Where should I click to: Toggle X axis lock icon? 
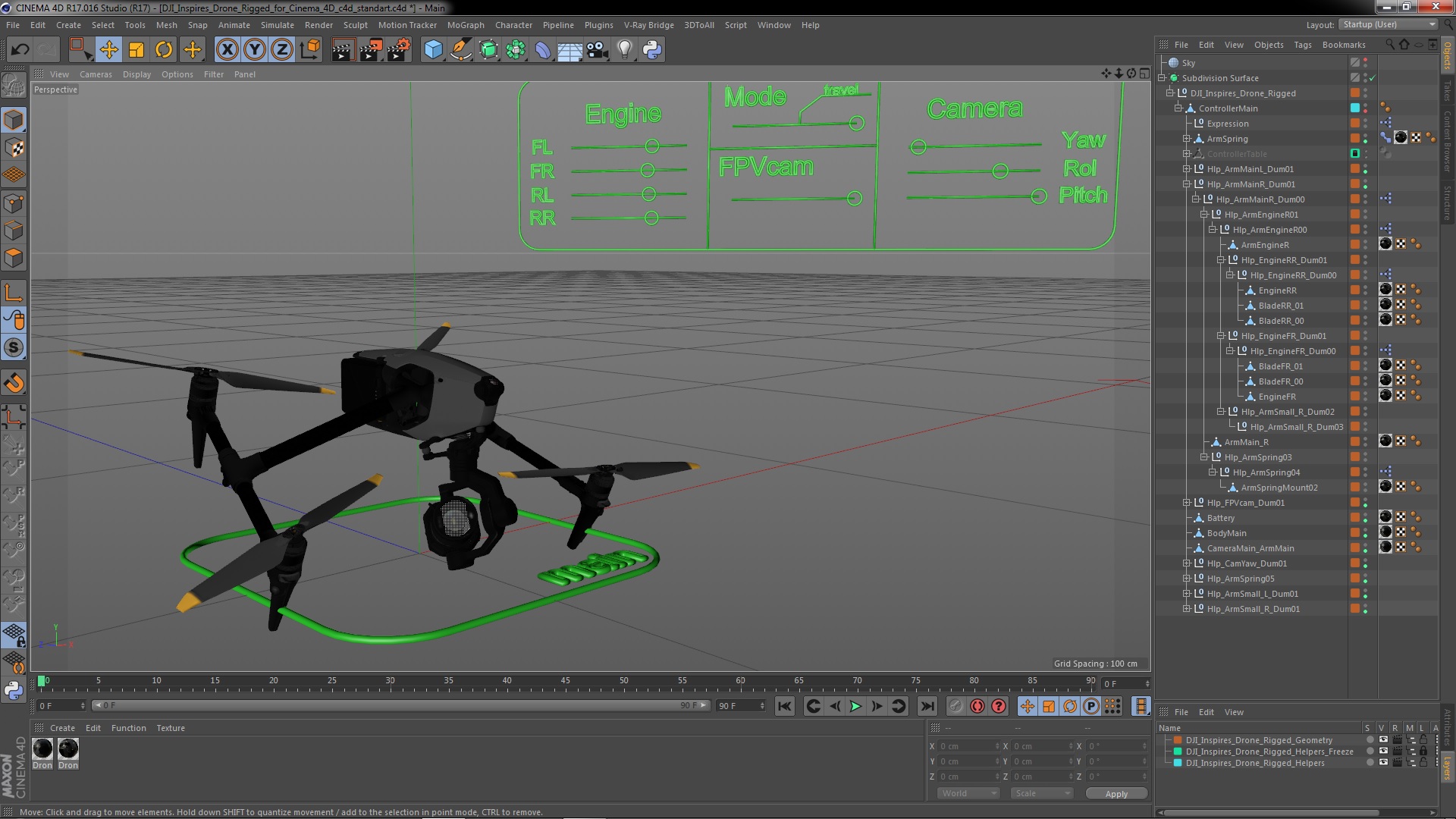pyautogui.click(x=227, y=50)
